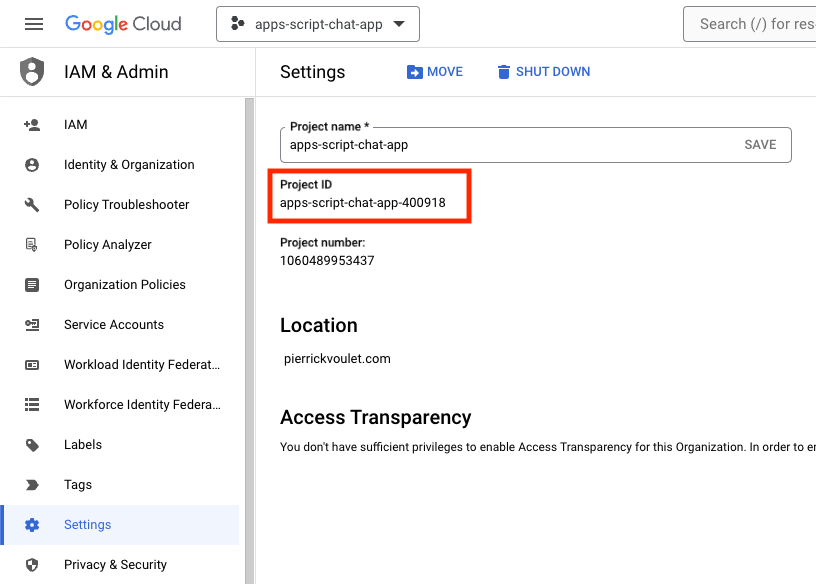Click the Settings gear icon in sidebar
The width and height of the screenshot is (816, 584).
(x=32, y=525)
